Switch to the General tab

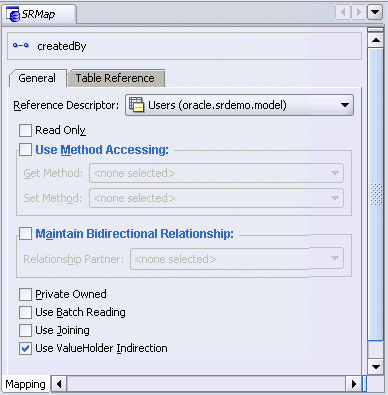[x=37, y=78]
